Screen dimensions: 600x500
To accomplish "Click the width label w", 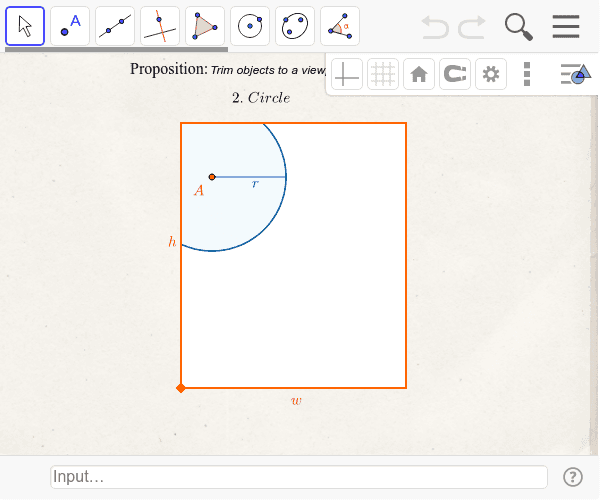I will tap(296, 401).
